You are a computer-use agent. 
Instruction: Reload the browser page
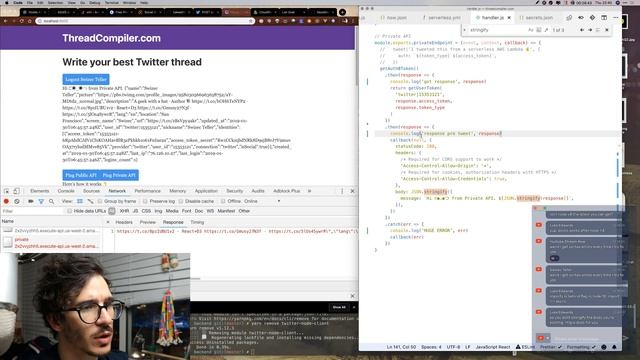[x=22, y=21]
